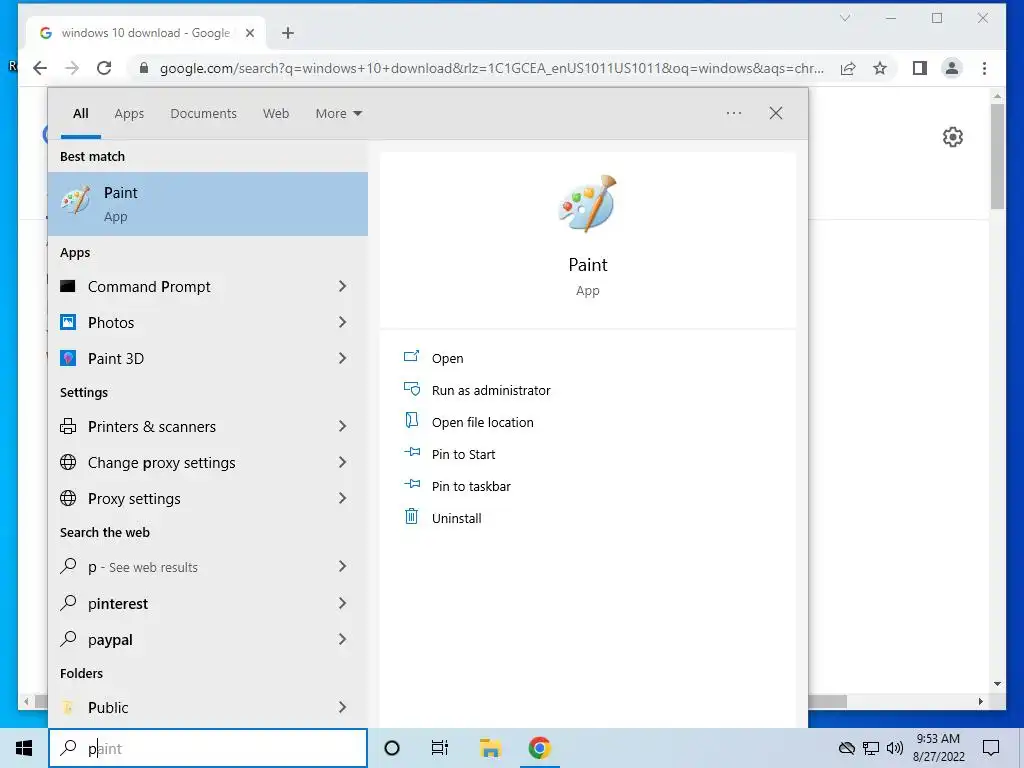This screenshot has height=768, width=1024.
Task: Select the Proxy settings result
Action: coord(208,498)
